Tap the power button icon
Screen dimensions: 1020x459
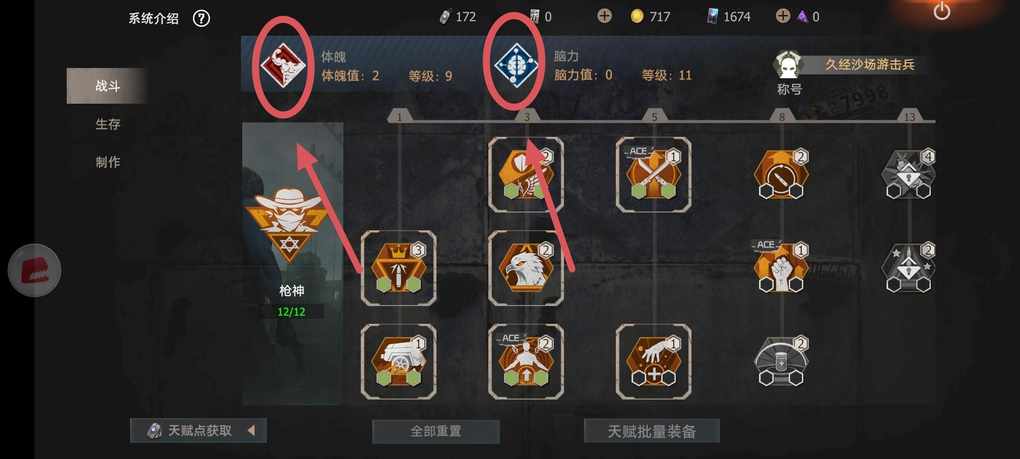click(942, 11)
